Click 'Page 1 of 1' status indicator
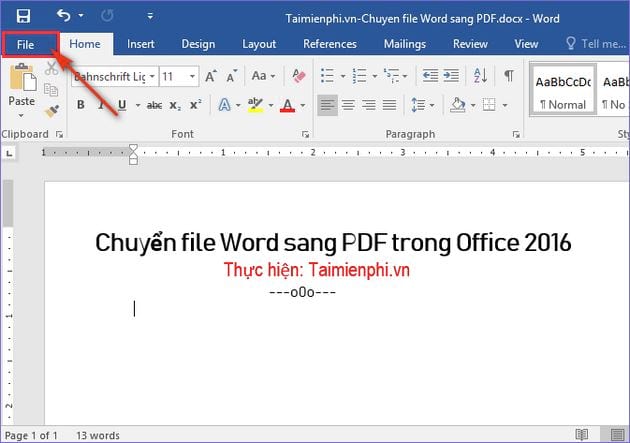 click(31, 435)
